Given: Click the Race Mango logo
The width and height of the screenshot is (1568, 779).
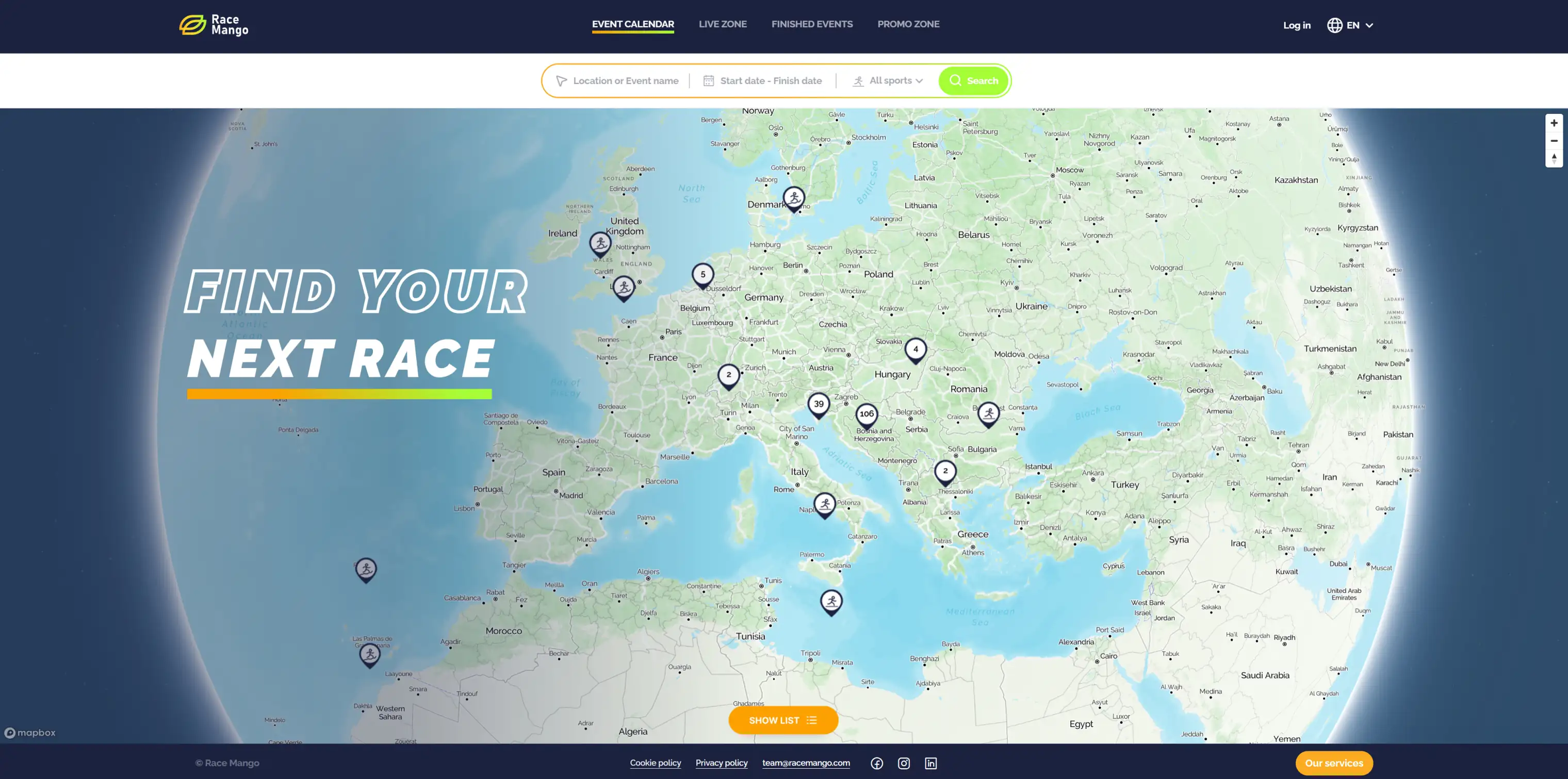Looking at the screenshot, I should pyautogui.click(x=214, y=25).
